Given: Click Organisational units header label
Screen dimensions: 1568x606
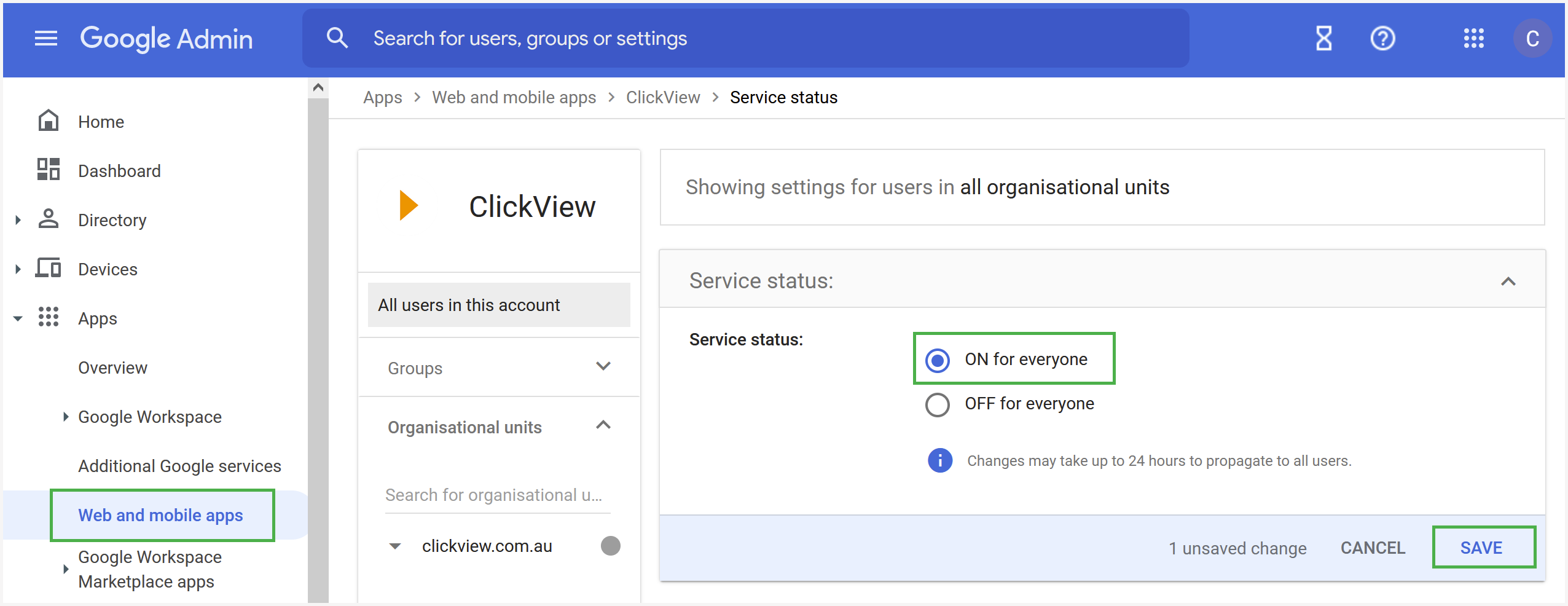Looking at the screenshot, I should click(x=465, y=427).
